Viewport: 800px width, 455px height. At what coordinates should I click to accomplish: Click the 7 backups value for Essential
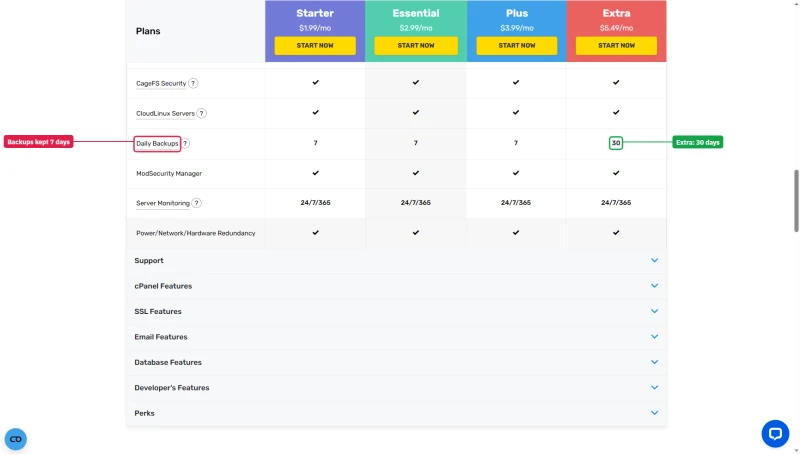416,143
